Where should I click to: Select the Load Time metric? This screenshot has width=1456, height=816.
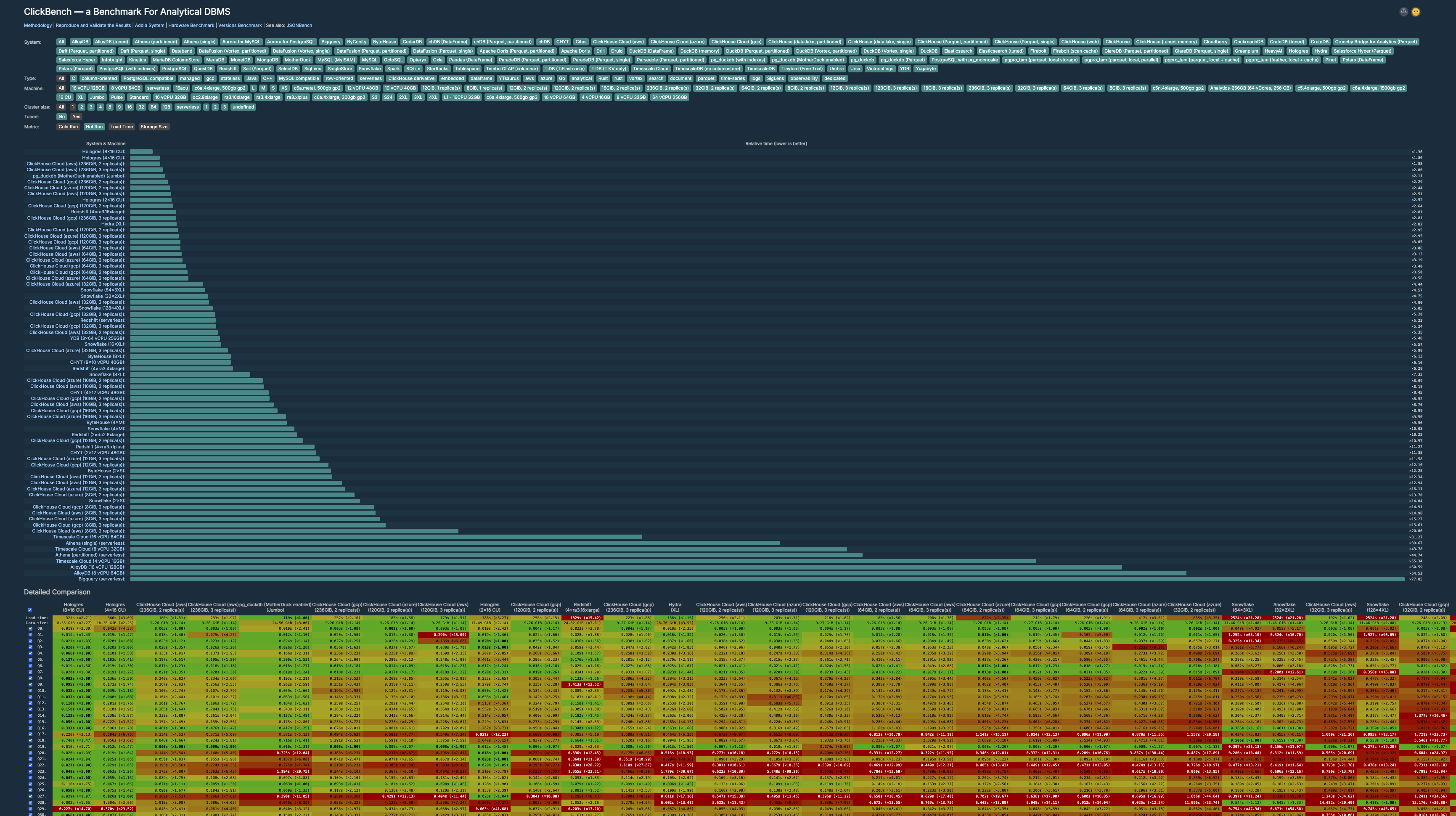click(122, 127)
